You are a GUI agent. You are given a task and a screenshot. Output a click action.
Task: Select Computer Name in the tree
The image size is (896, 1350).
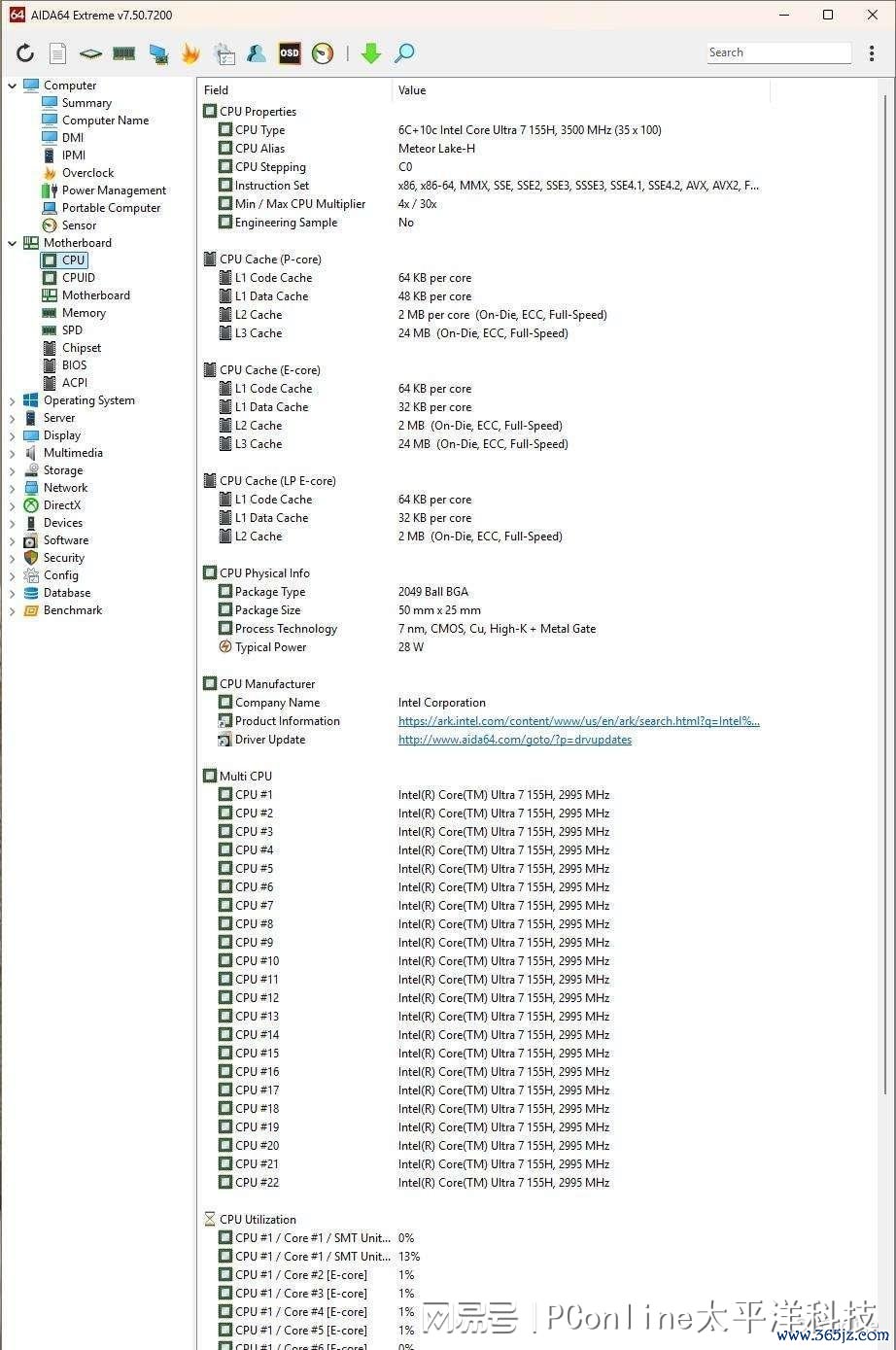(105, 121)
